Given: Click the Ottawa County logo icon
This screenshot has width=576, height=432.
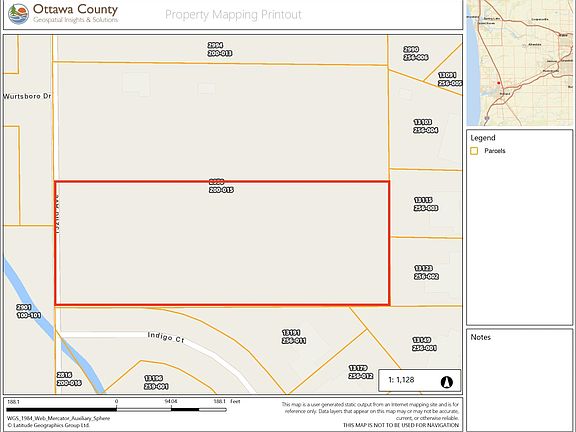Looking at the screenshot, I should [18, 14].
